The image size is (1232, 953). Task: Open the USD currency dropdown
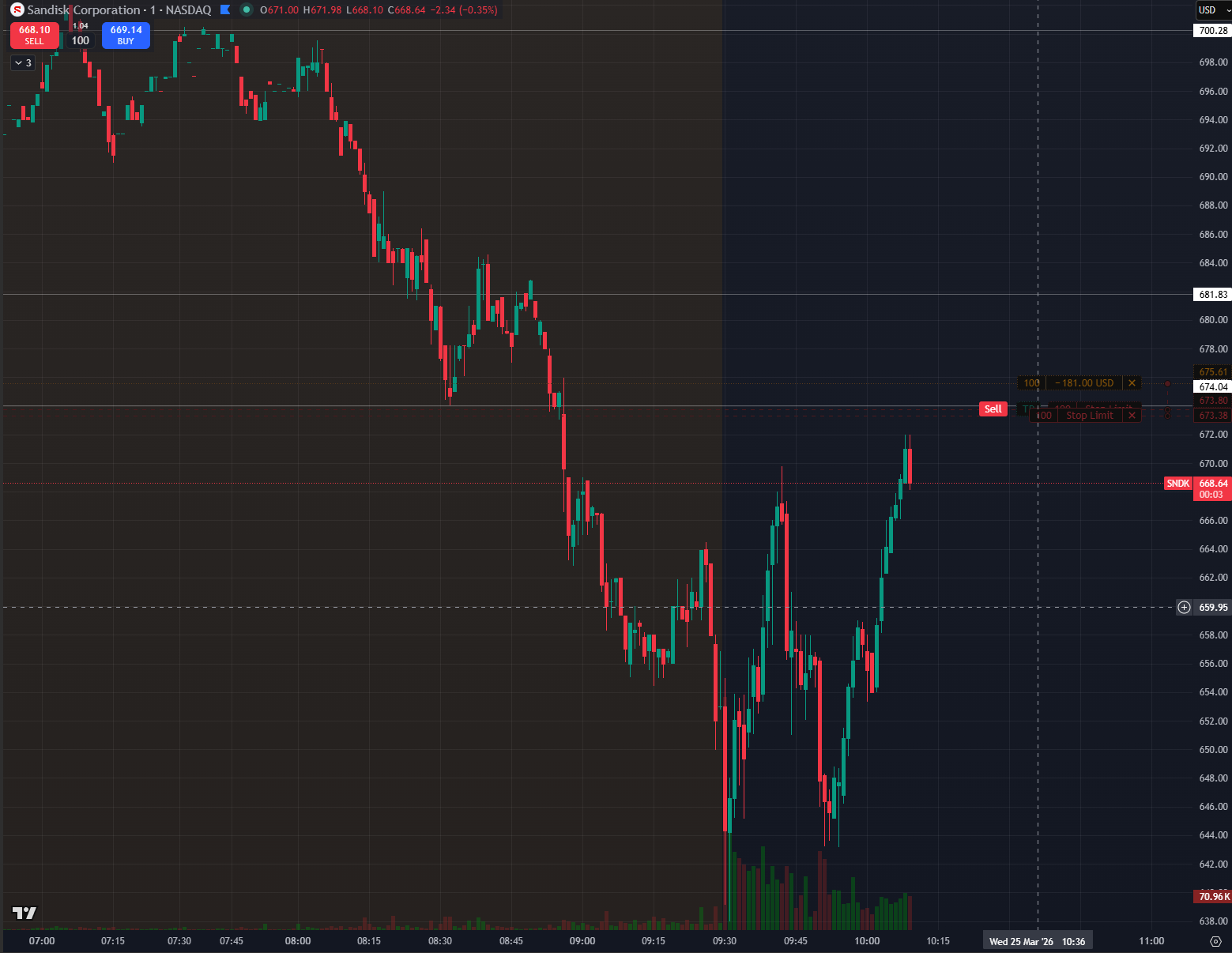point(1211,10)
